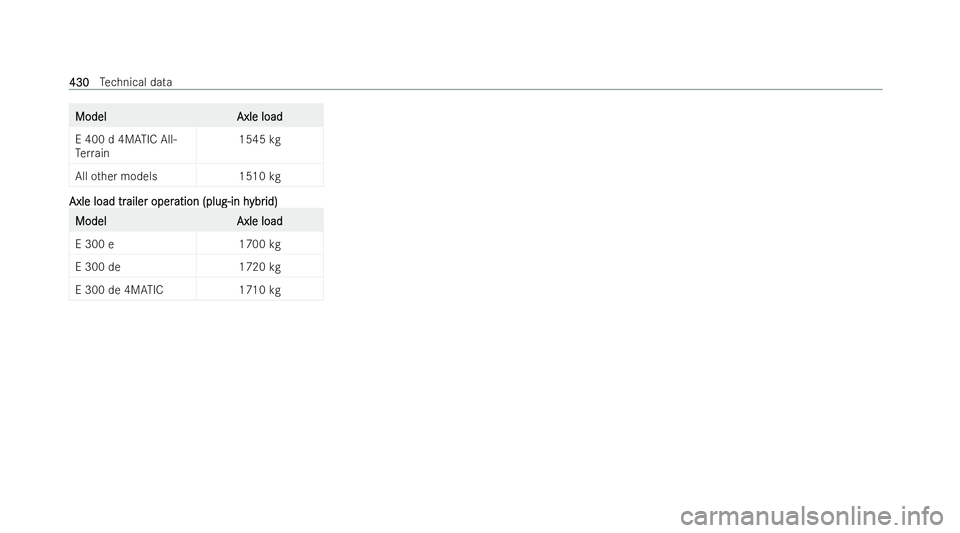Click the Axle load trailer operation heading
Screen dimensions: 960x533
click(173, 201)
